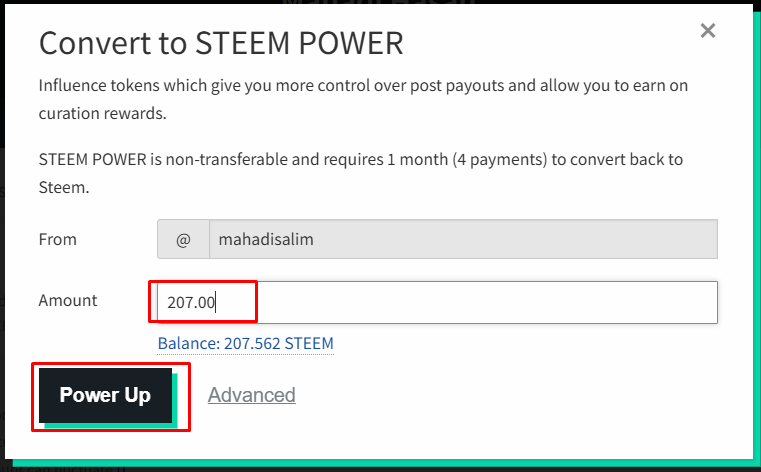Close the Convert to STEEM POWER dialog

(x=708, y=31)
